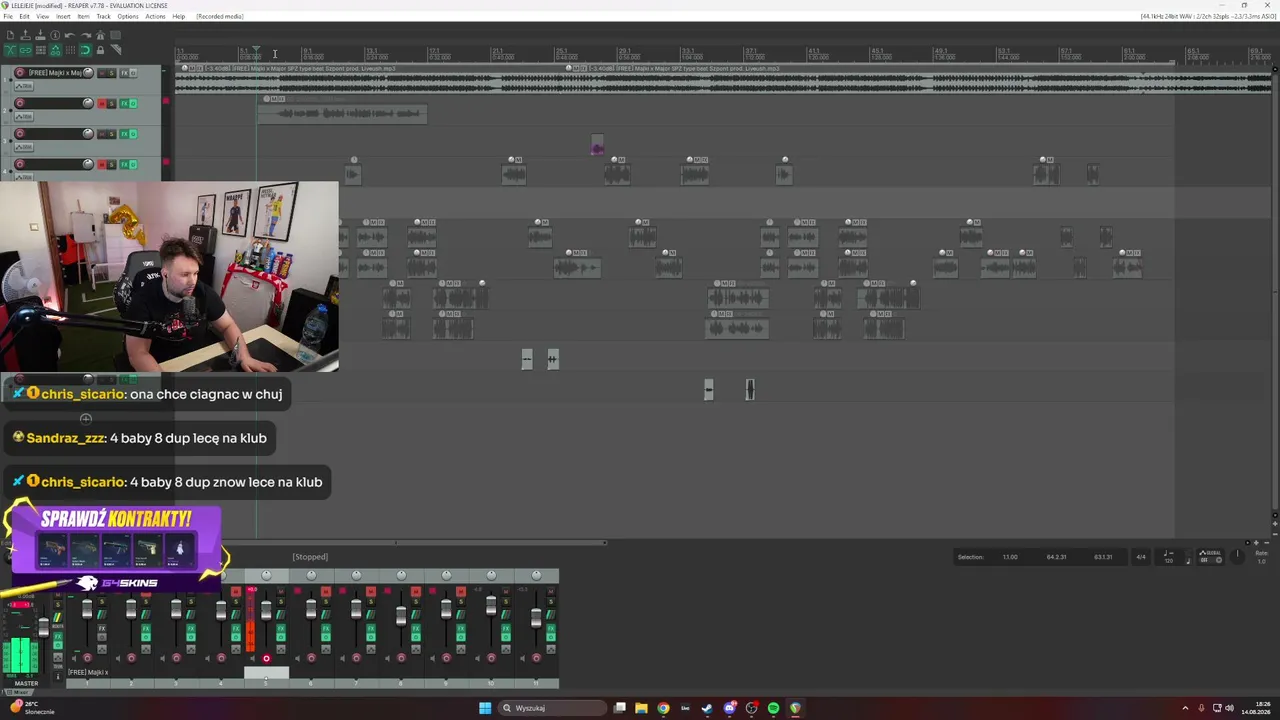Image resolution: width=1280 pixels, height=720 pixels.
Task: Click the selection end value 64.2.31
Action: point(1056,557)
